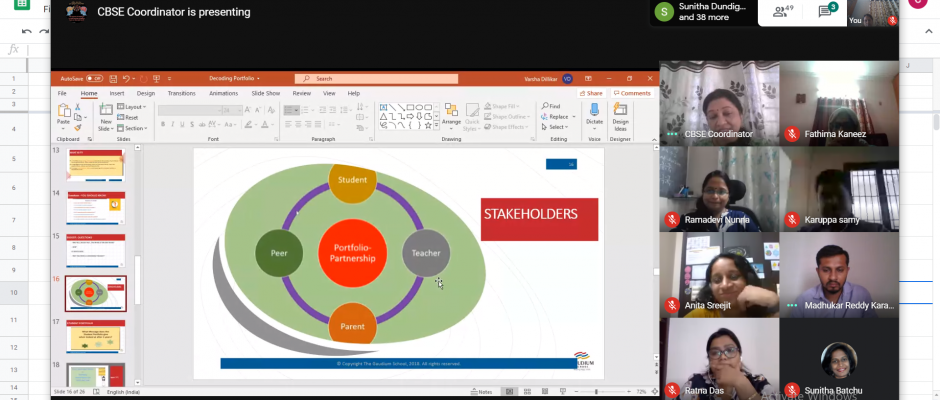
Task: Click the zoom slider in status bar
Action: tap(602, 392)
